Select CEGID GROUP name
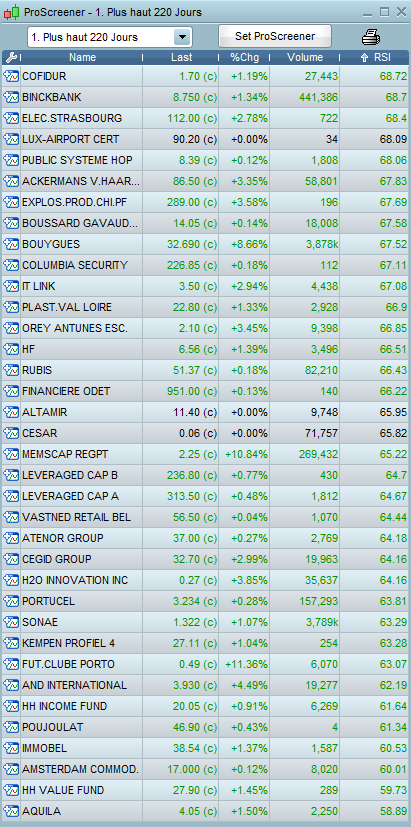The height and width of the screenshot is (827, 411). [x=56, y=559]
